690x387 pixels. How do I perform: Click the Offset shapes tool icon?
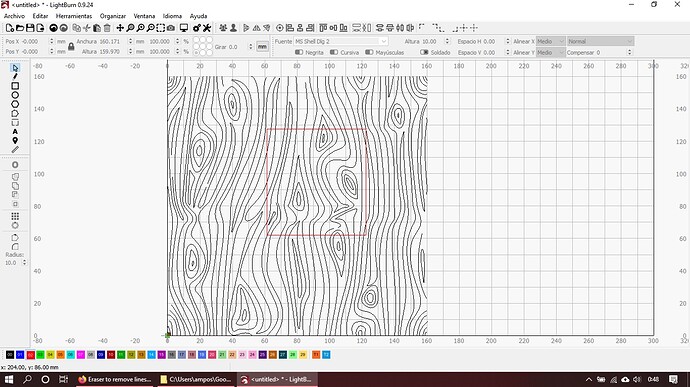pyautogui.click(x=15, y=165)
